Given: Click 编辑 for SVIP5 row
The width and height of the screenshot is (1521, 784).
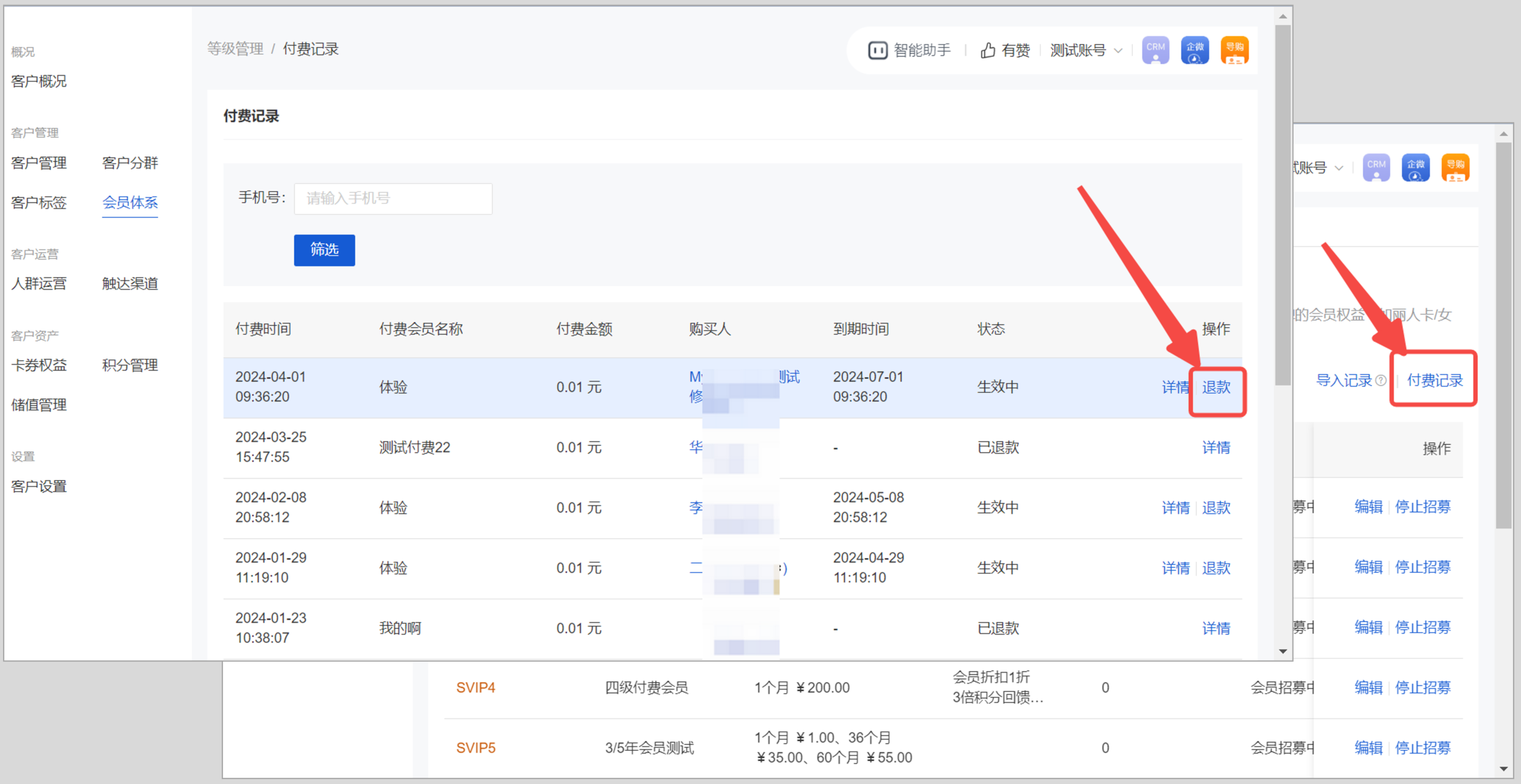Looking at the screenshot, I should (x=1369, y=748).
